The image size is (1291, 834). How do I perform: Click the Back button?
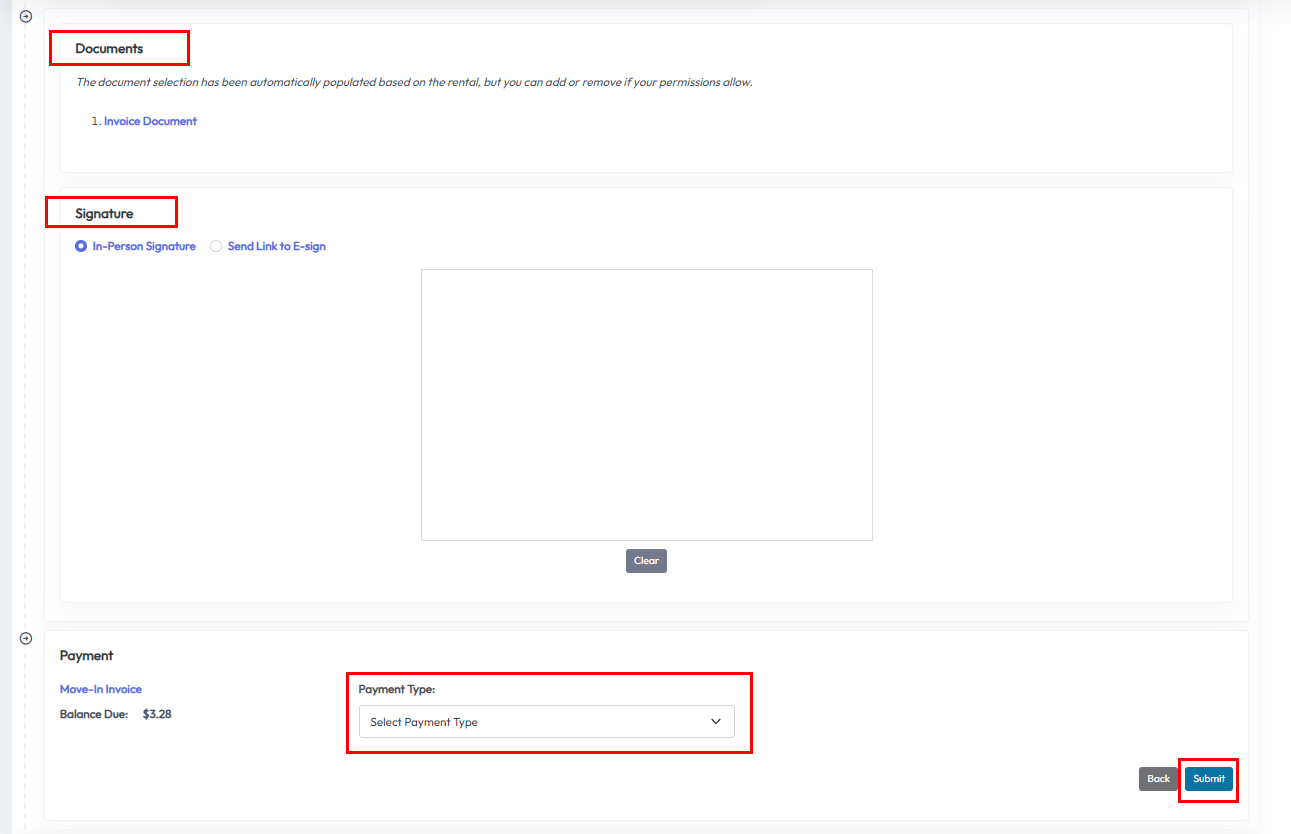1158,779
